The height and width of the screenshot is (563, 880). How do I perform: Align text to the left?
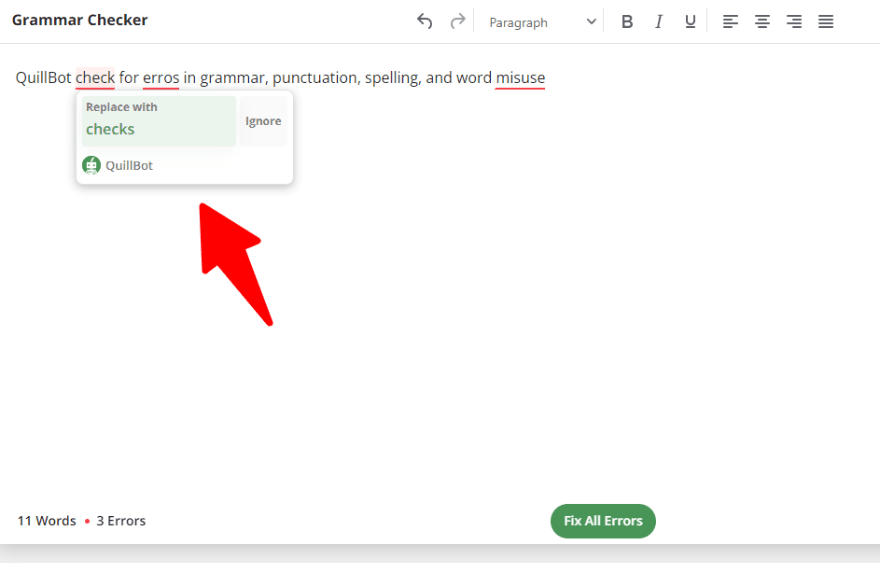click(730, 21)
